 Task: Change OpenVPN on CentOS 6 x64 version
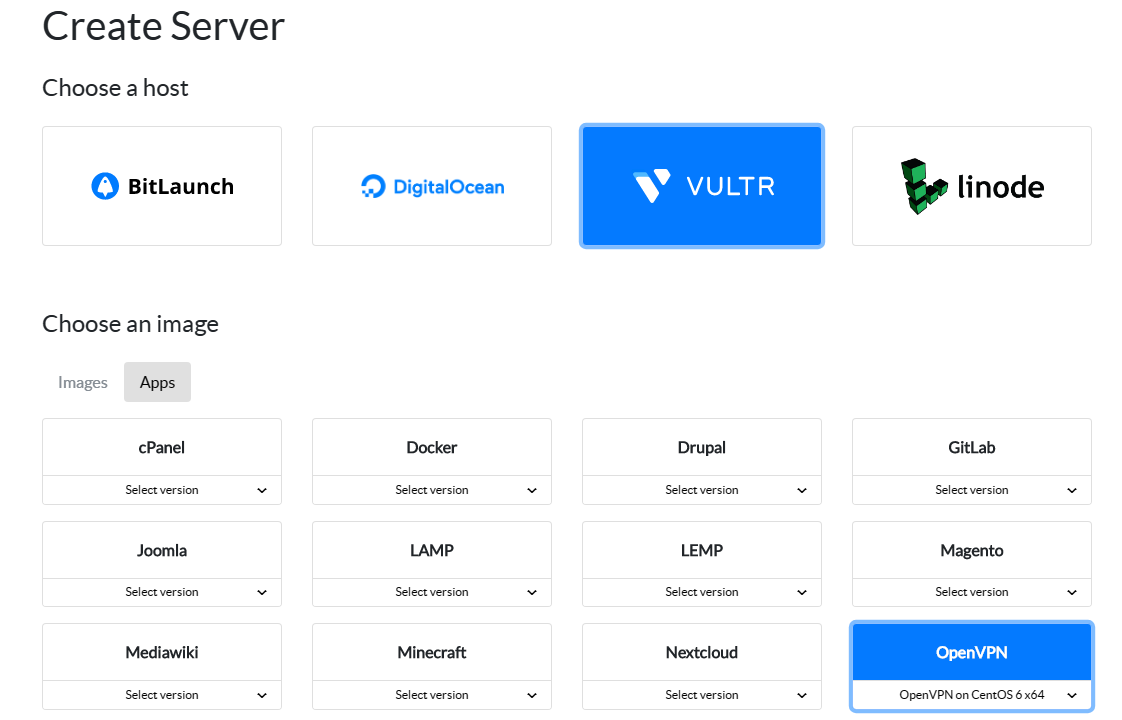972,695
